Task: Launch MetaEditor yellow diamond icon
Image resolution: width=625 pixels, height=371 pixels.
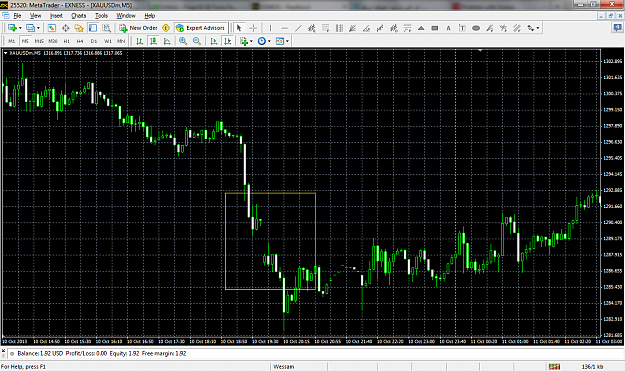Action: [x=166, y=28]
